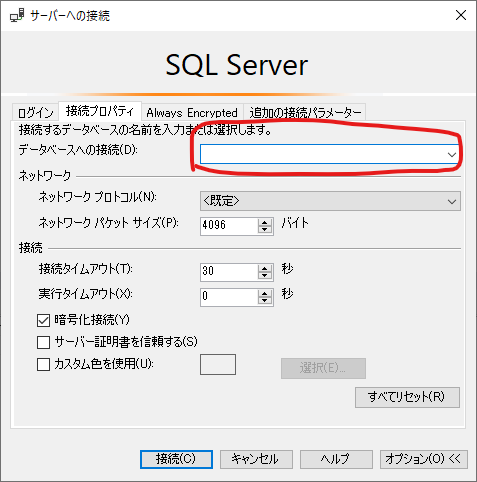Uncheck the 暗号化接続 checkbox
Viewport: 477px width, 482px height.
(43, 320)
